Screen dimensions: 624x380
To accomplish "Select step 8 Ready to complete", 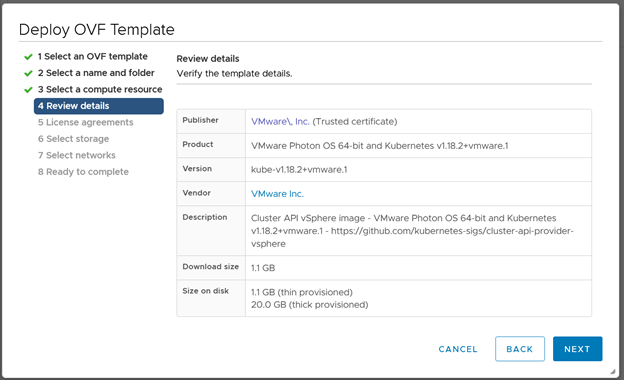I will point(83,172).
